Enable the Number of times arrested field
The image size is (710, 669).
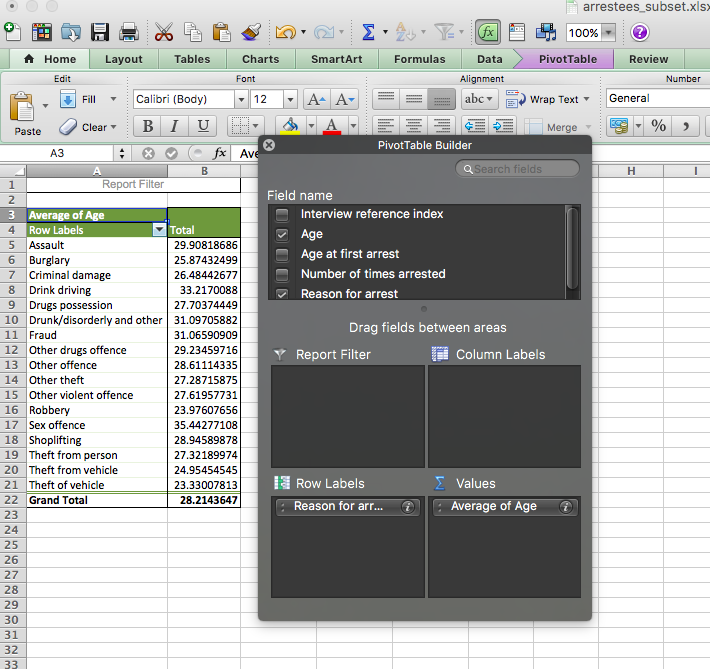pyautogui.click(x=282, y=274)
